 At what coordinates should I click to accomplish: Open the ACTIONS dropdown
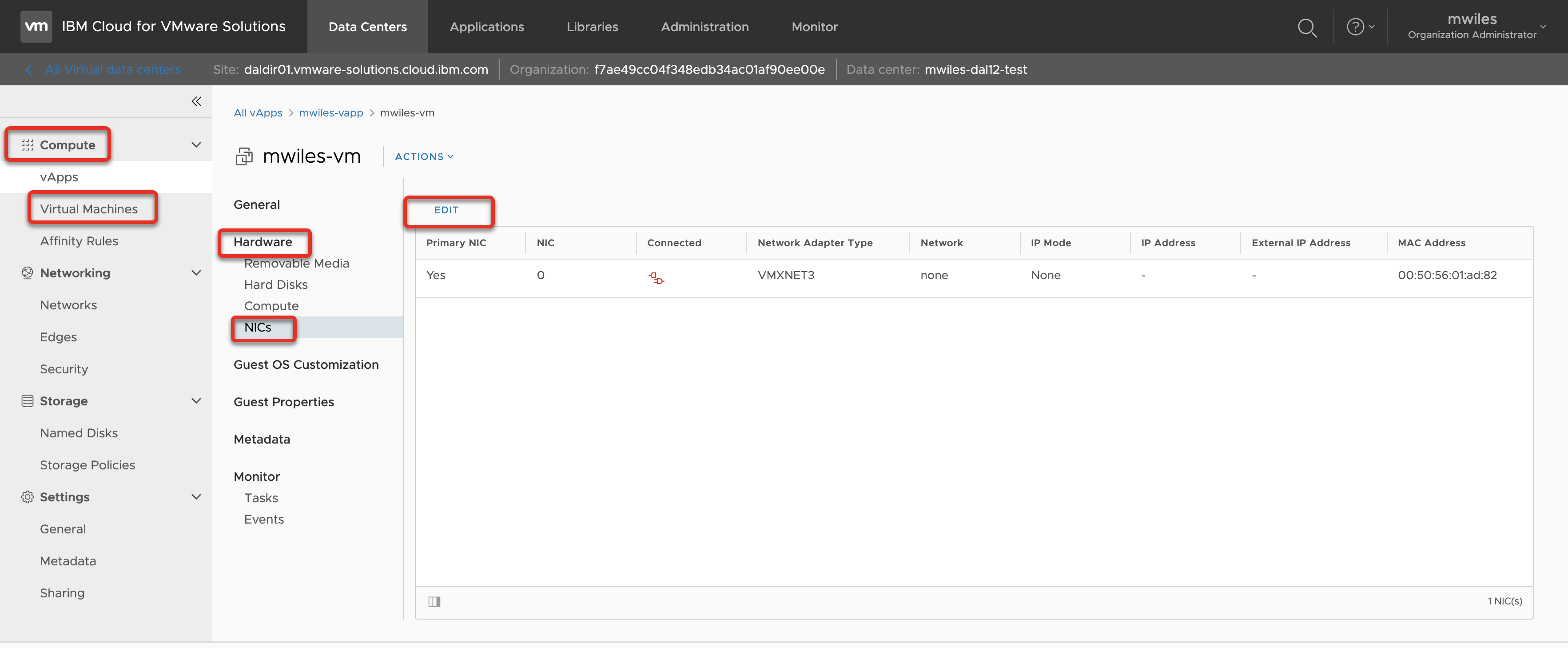(x=424, y=156)
